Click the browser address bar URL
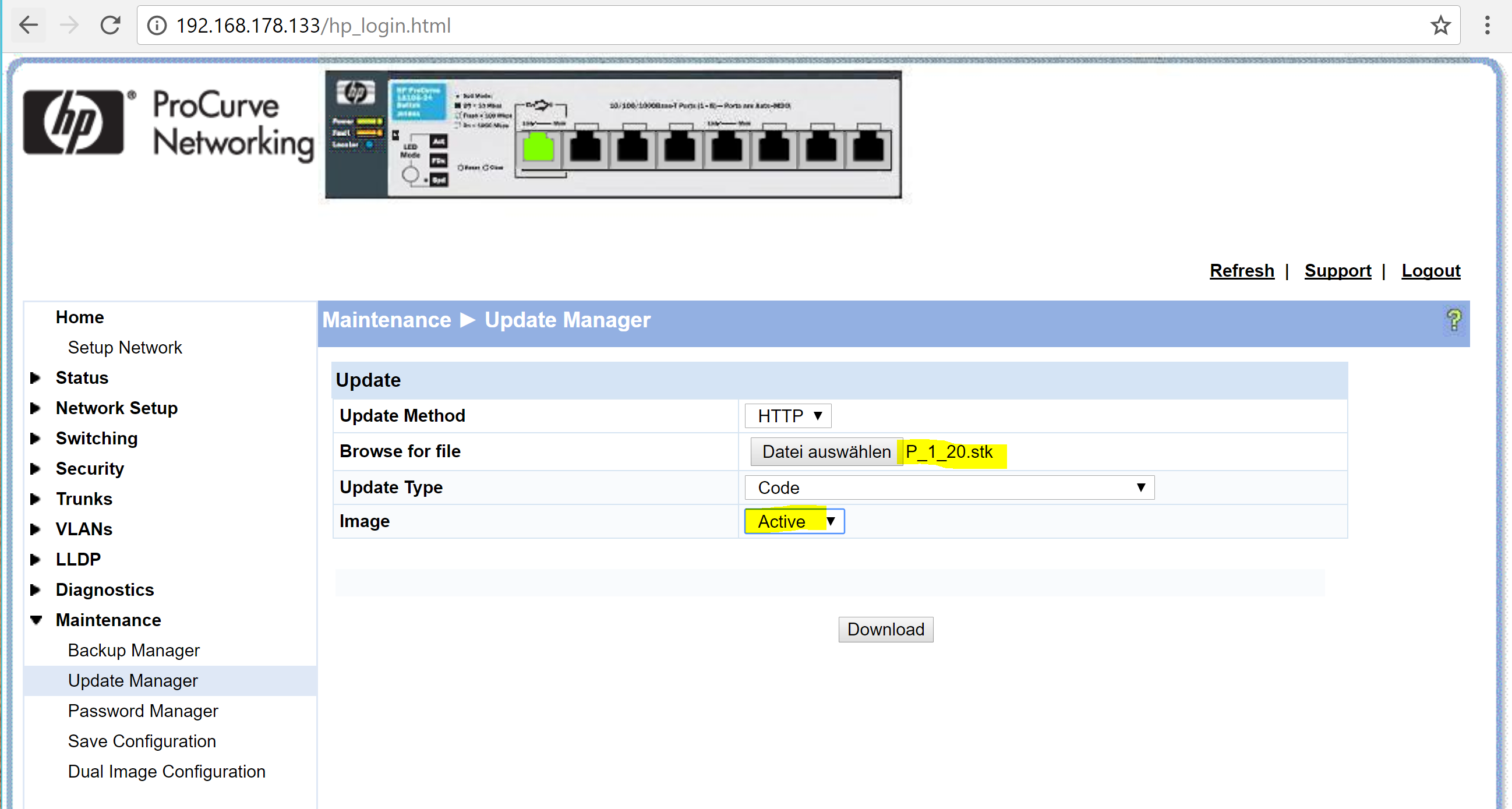 tap(313, 25)
